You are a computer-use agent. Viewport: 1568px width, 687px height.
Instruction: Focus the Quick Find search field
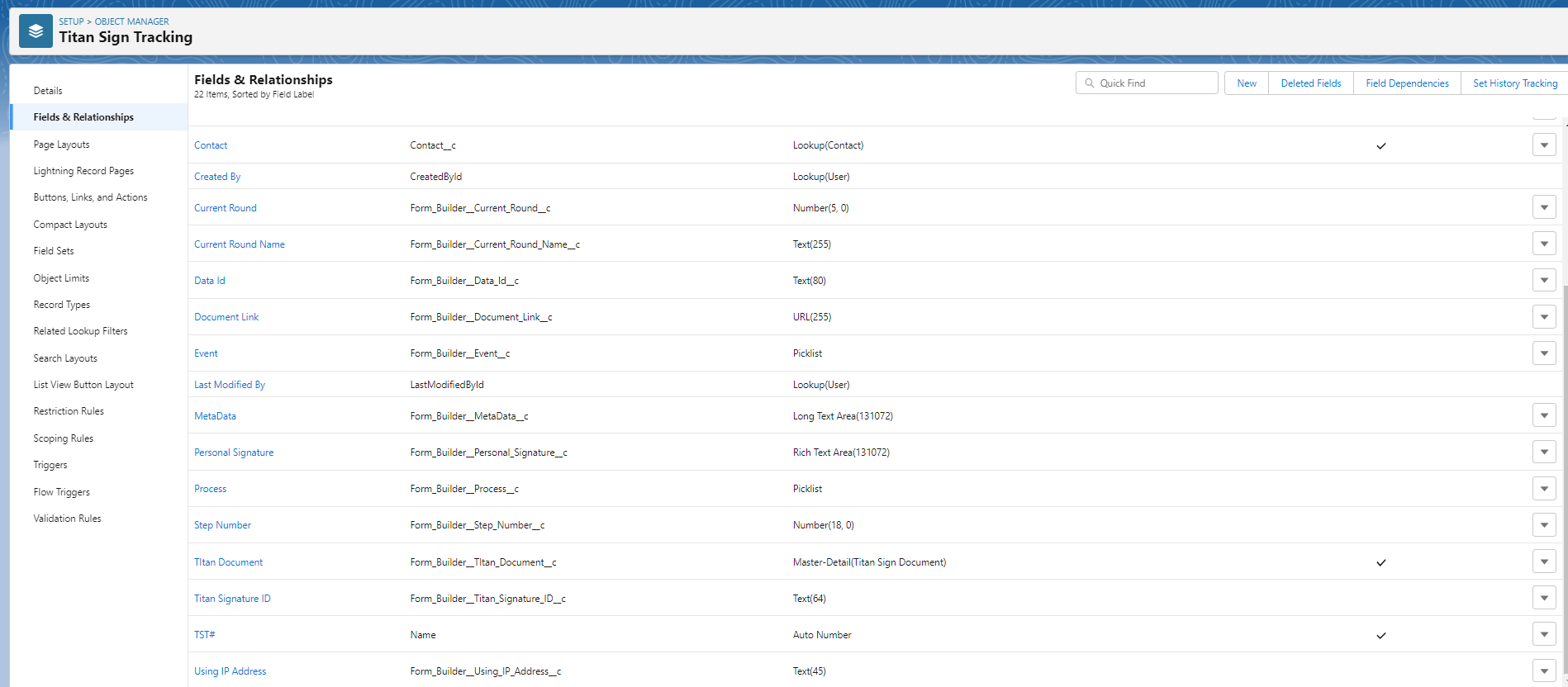[1147, 83]
